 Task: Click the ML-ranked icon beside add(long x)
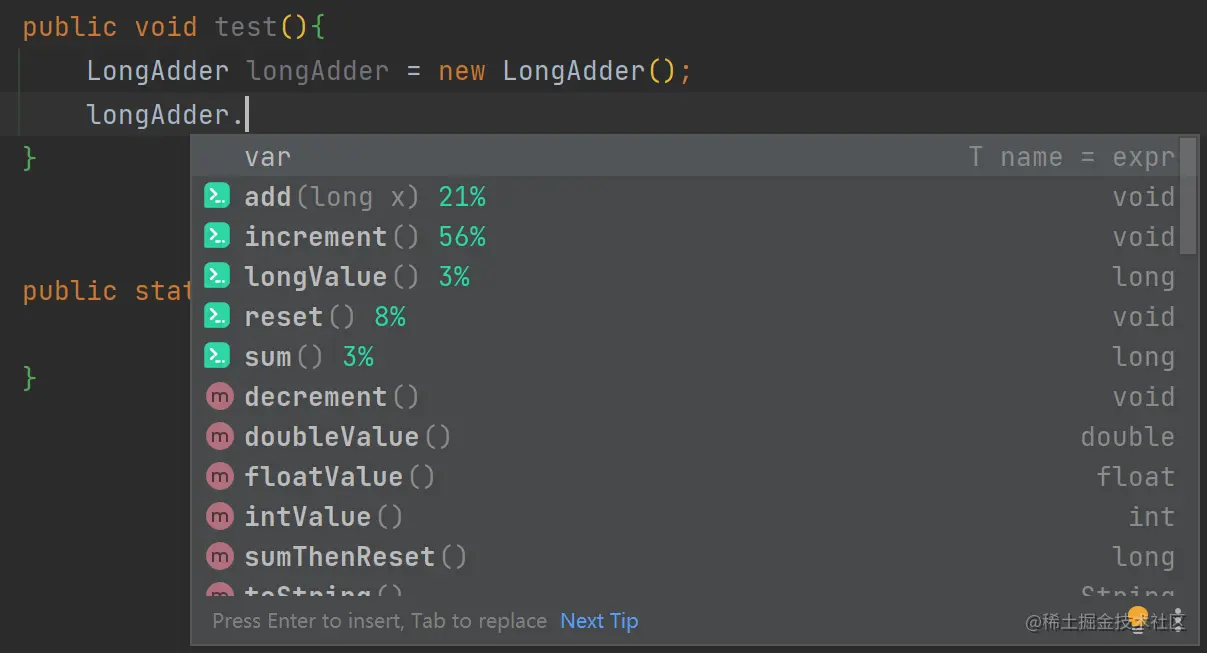pos(217,196)
